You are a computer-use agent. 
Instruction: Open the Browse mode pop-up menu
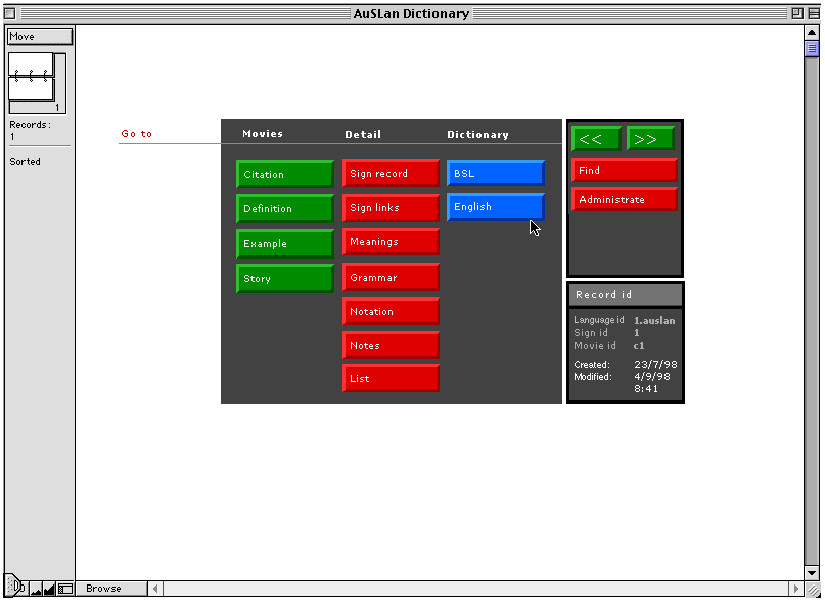pos(112,588)
